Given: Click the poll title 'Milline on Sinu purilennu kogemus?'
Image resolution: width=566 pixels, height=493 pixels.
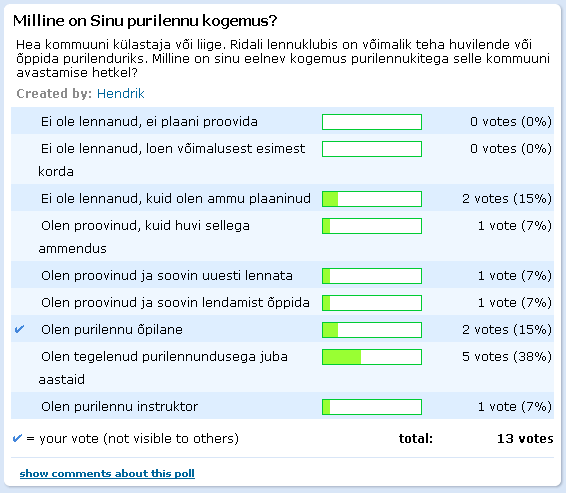Looking at the screenshot, I should coord(145,21).
